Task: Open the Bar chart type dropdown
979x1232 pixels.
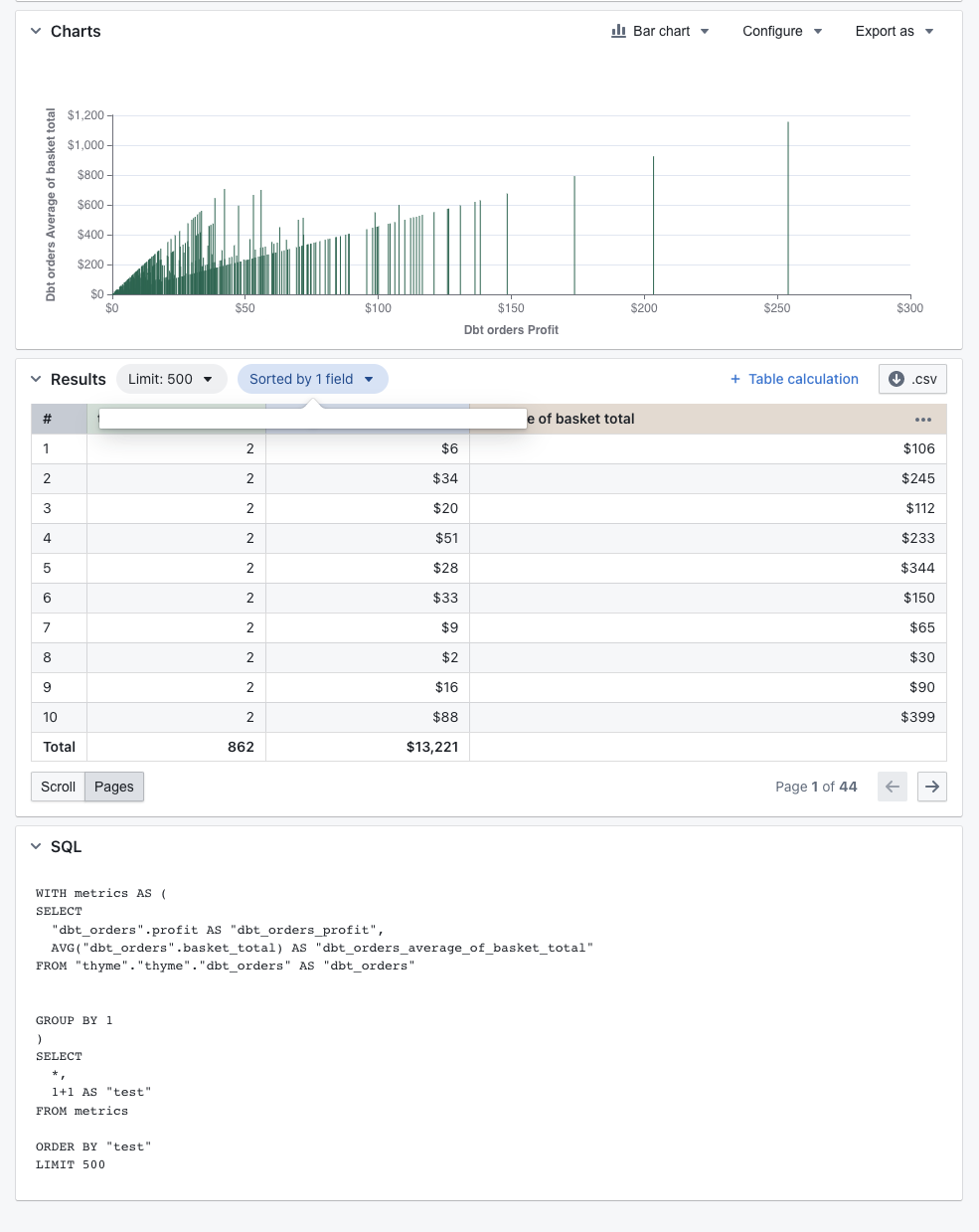Action: tap(660, 31)
